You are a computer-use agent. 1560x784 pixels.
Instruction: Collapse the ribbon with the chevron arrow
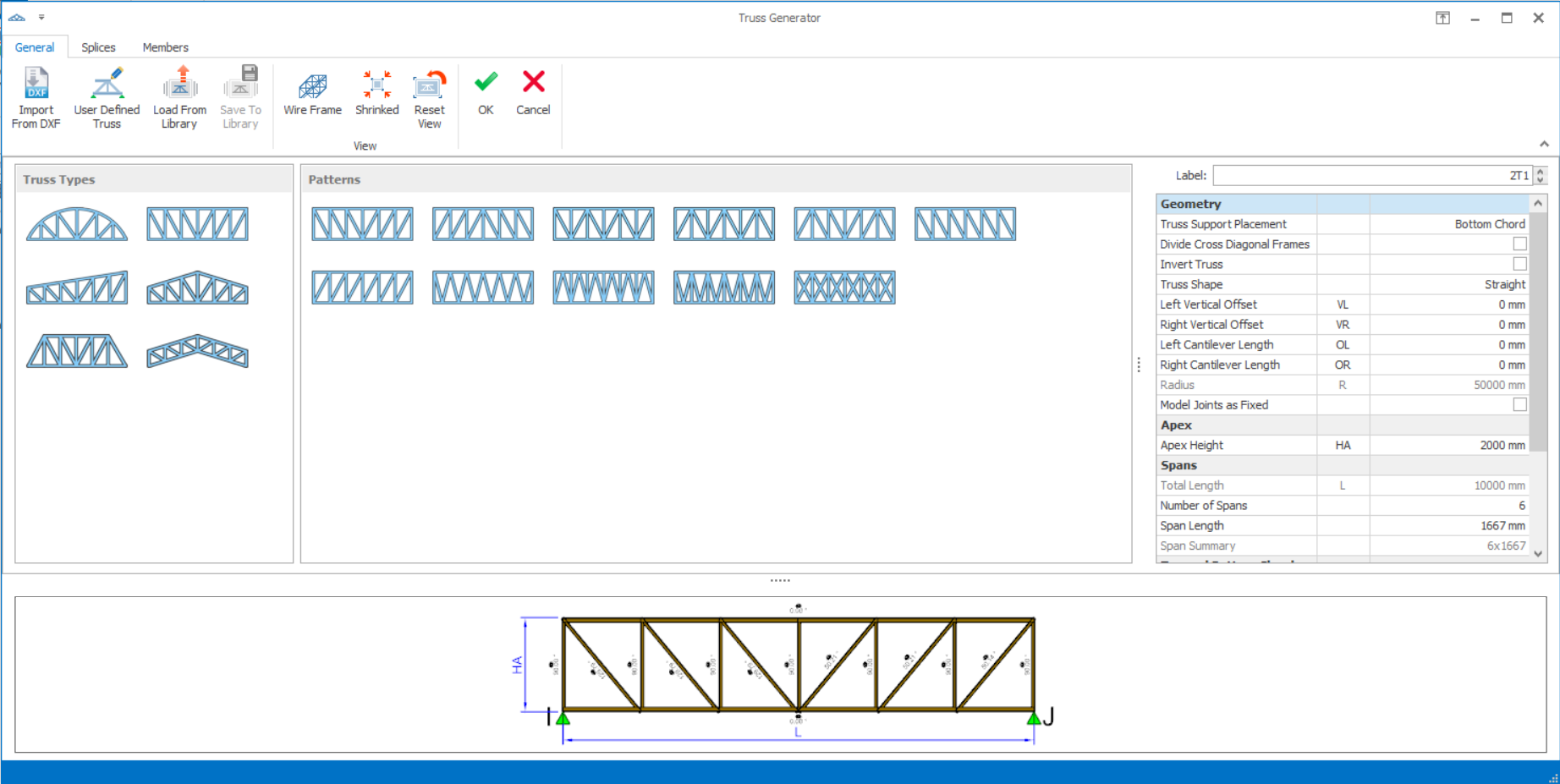pyautogui.click(x=1543, y=144)
